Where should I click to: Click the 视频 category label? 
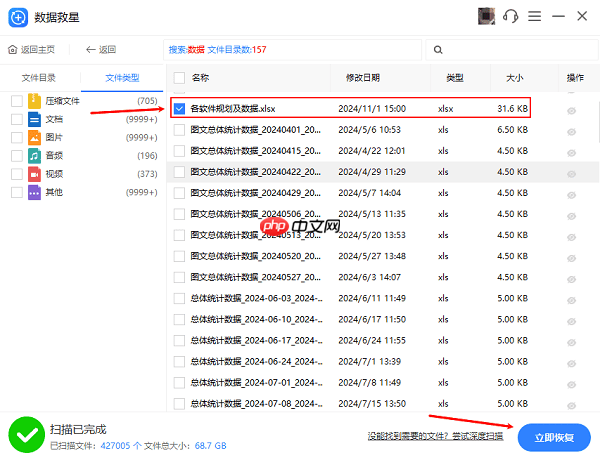coord(54,174)
